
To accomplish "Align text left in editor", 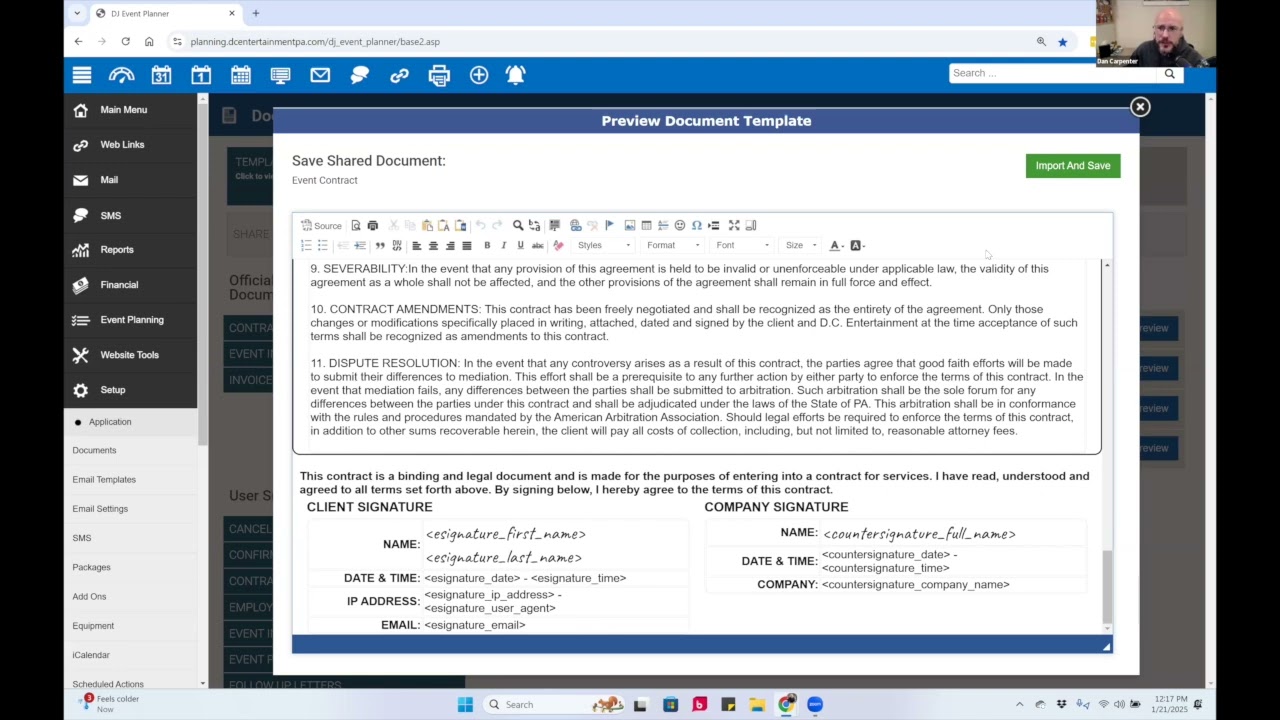I will coord(417,246).
